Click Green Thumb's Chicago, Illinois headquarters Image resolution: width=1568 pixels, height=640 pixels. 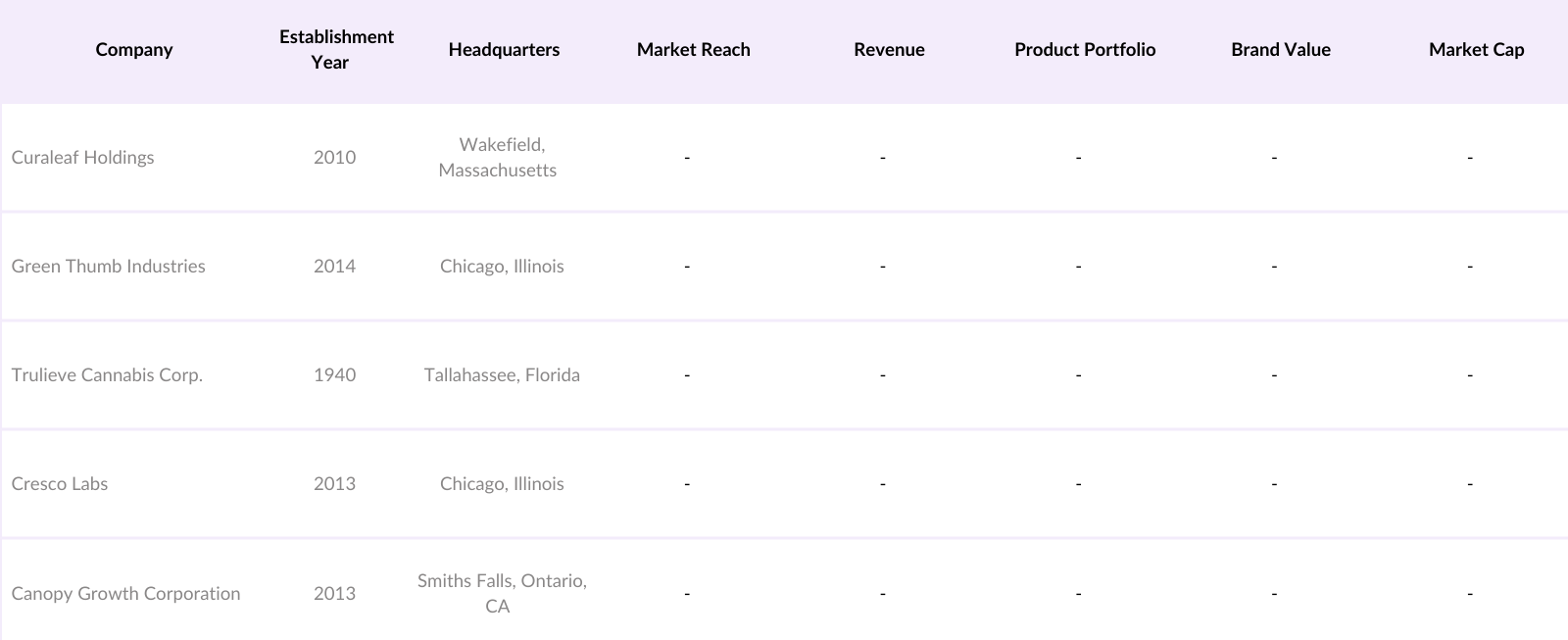(502, 267)
